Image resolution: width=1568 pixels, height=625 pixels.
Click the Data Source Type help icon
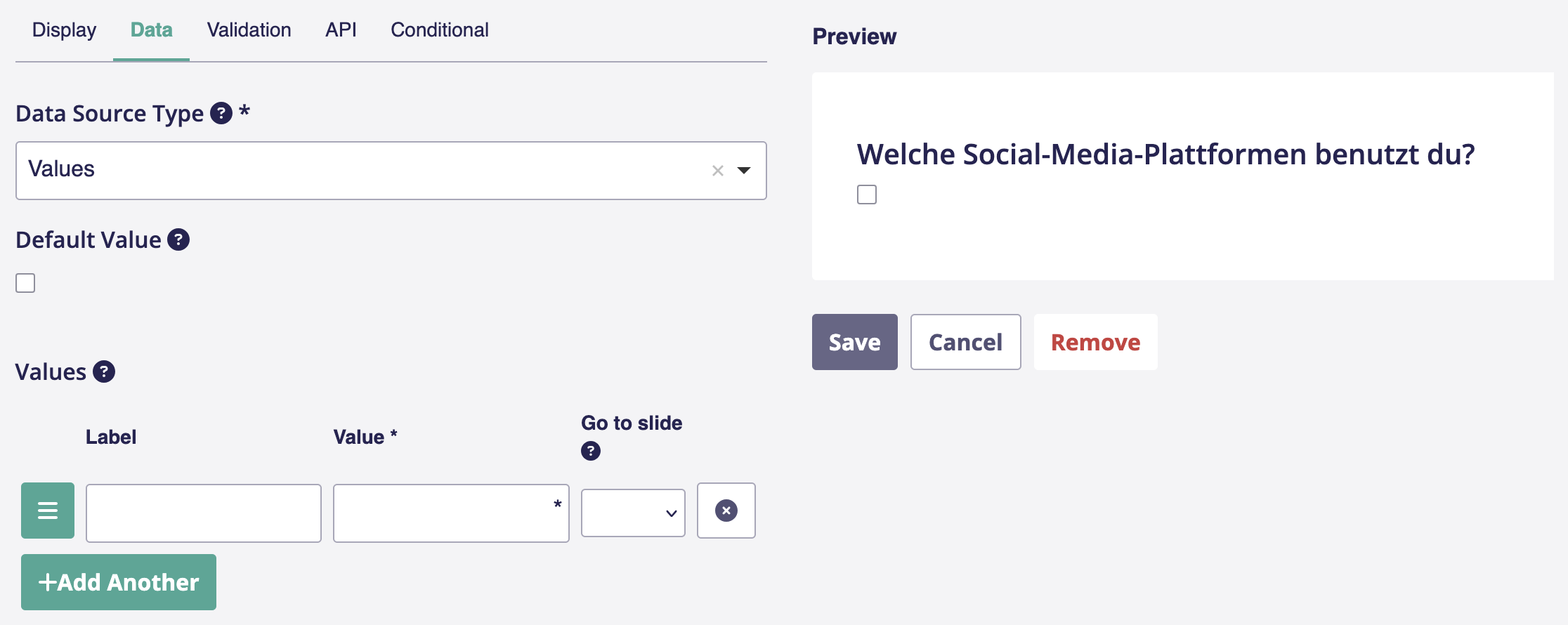(x=221, y=113)
